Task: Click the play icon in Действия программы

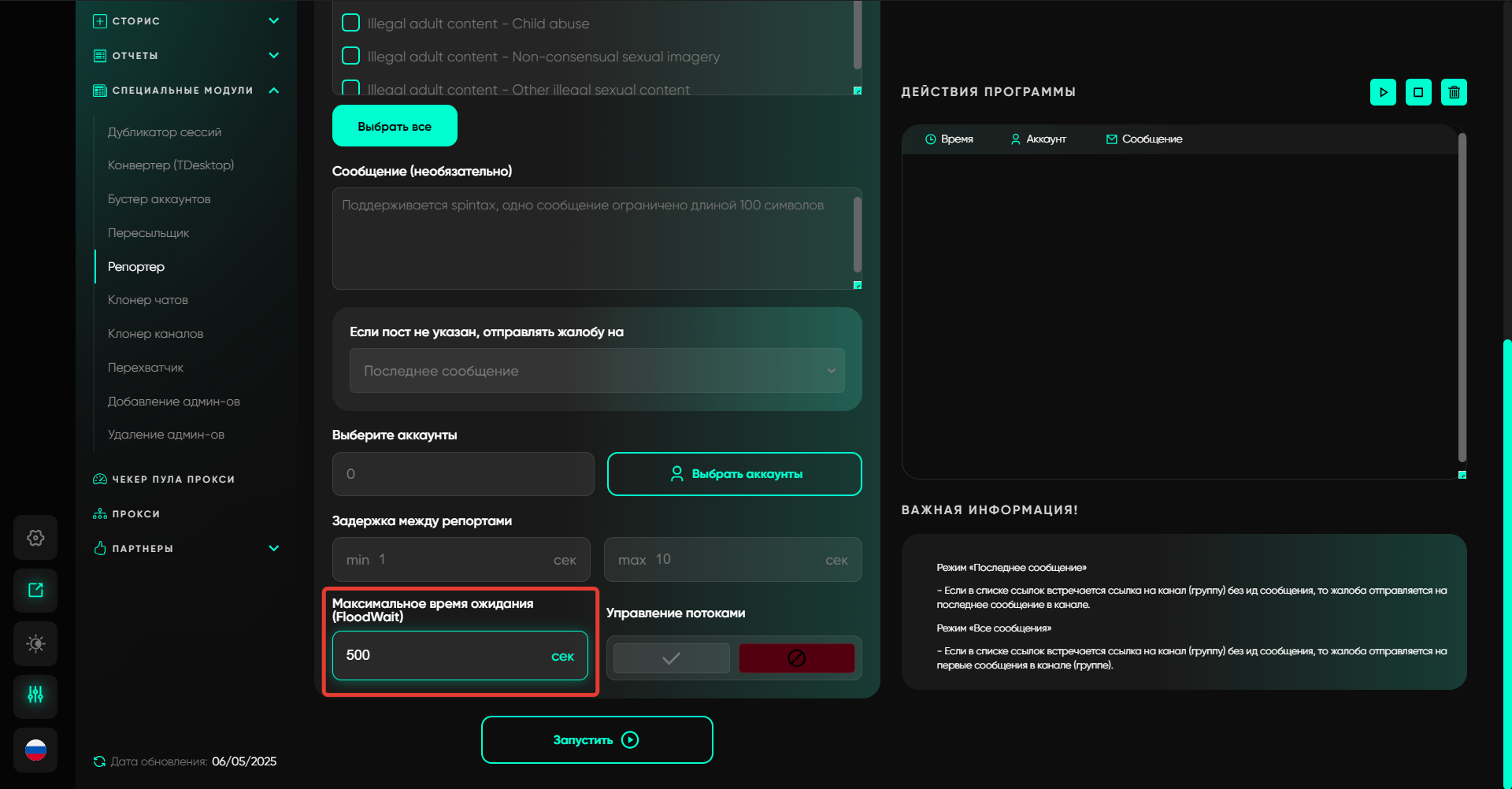Action: pyautogui.click(x=1383, y=92)
